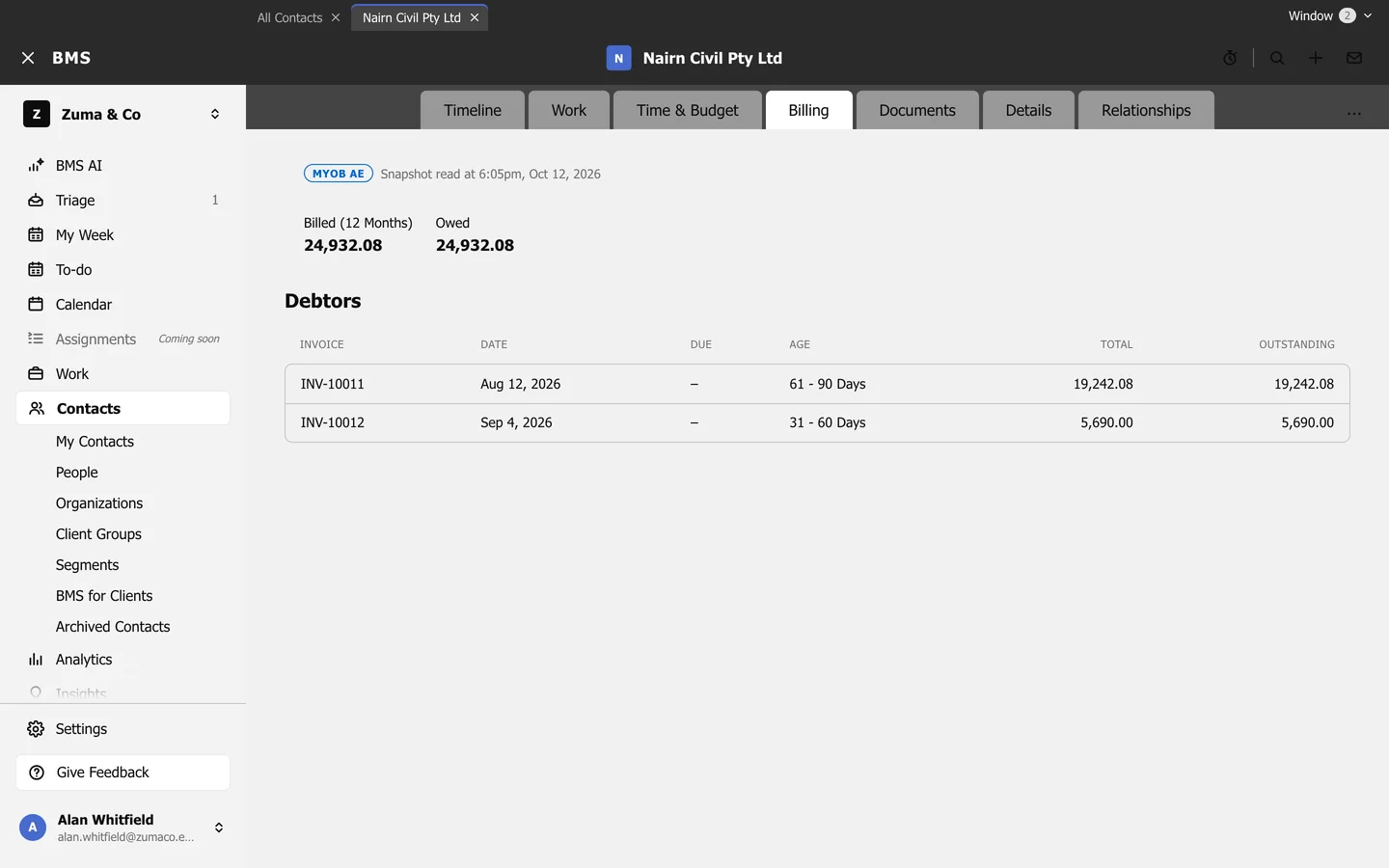
Task: Sort by AGE column header
Action: [x=800, y=344]
